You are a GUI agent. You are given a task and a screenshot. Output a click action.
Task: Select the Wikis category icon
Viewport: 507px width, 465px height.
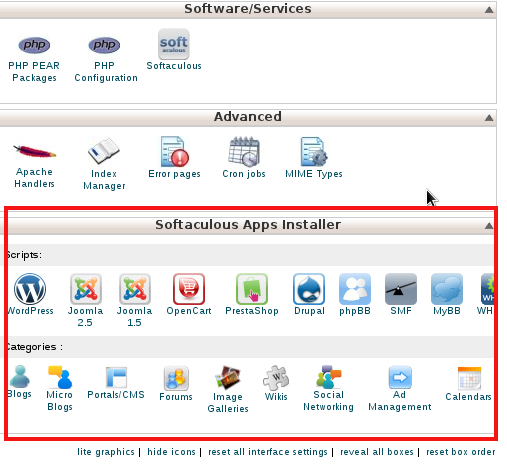point(276,378)
